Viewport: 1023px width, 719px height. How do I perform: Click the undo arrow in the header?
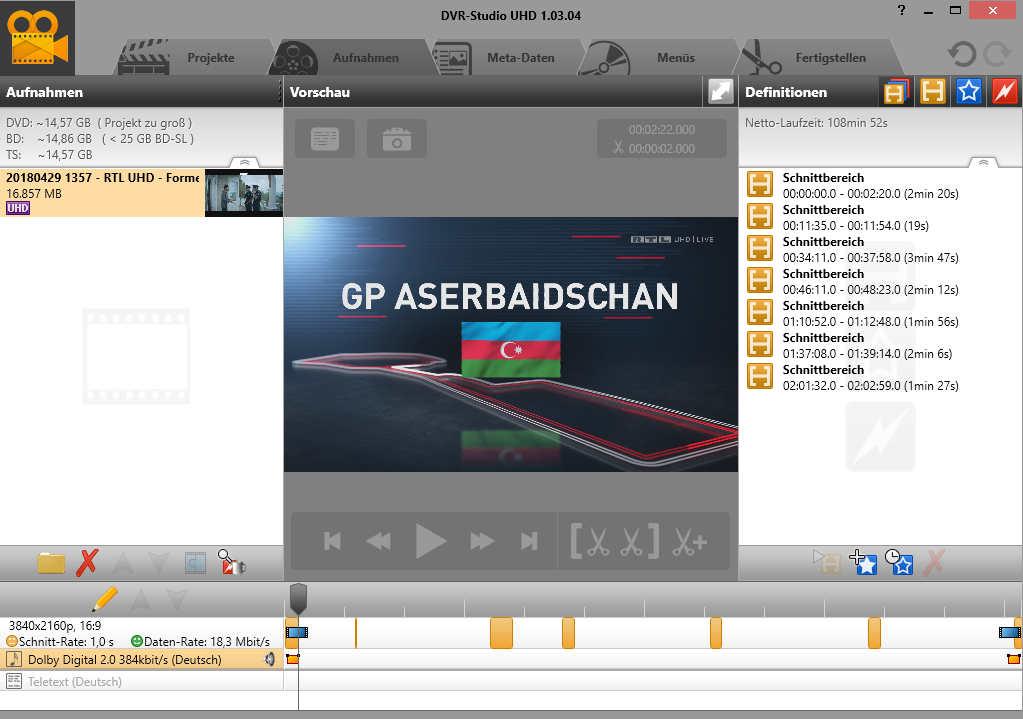(x=962, y=54)
